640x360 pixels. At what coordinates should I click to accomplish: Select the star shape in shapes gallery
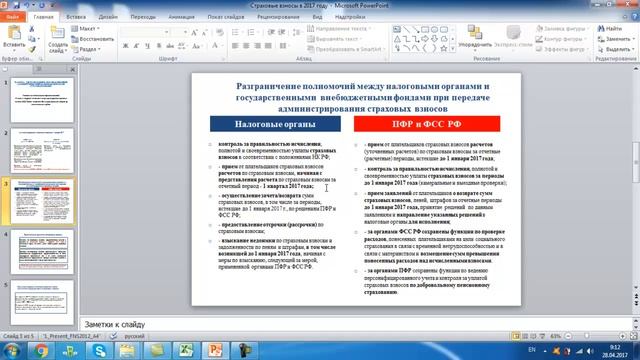click(x=444, y=48)
